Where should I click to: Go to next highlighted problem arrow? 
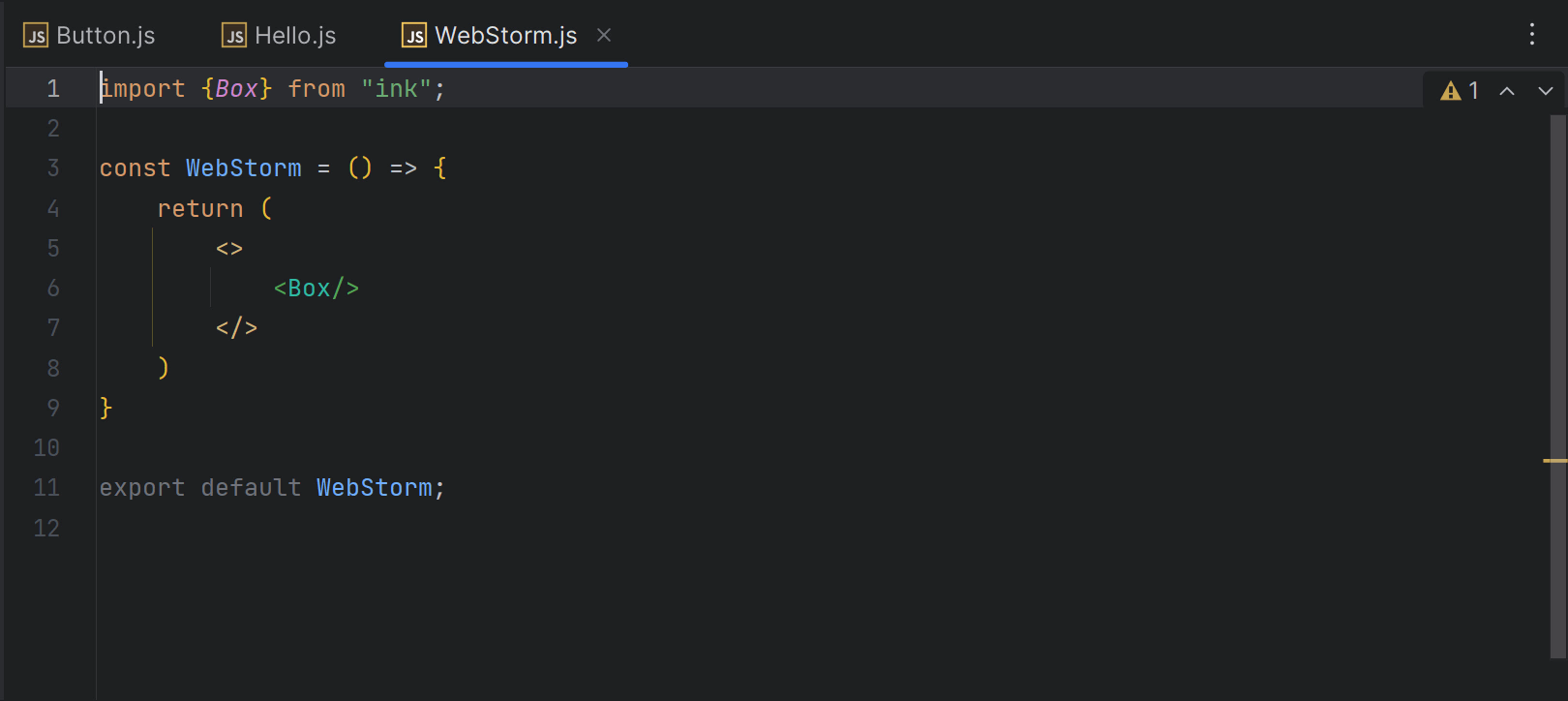tap(1546, 91)
